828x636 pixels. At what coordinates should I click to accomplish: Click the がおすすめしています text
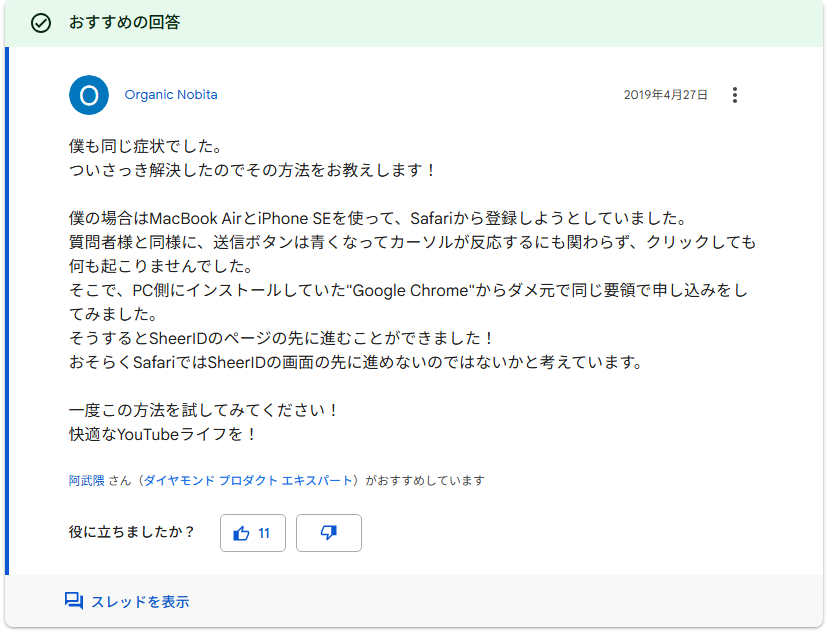(x=425, y=480)
